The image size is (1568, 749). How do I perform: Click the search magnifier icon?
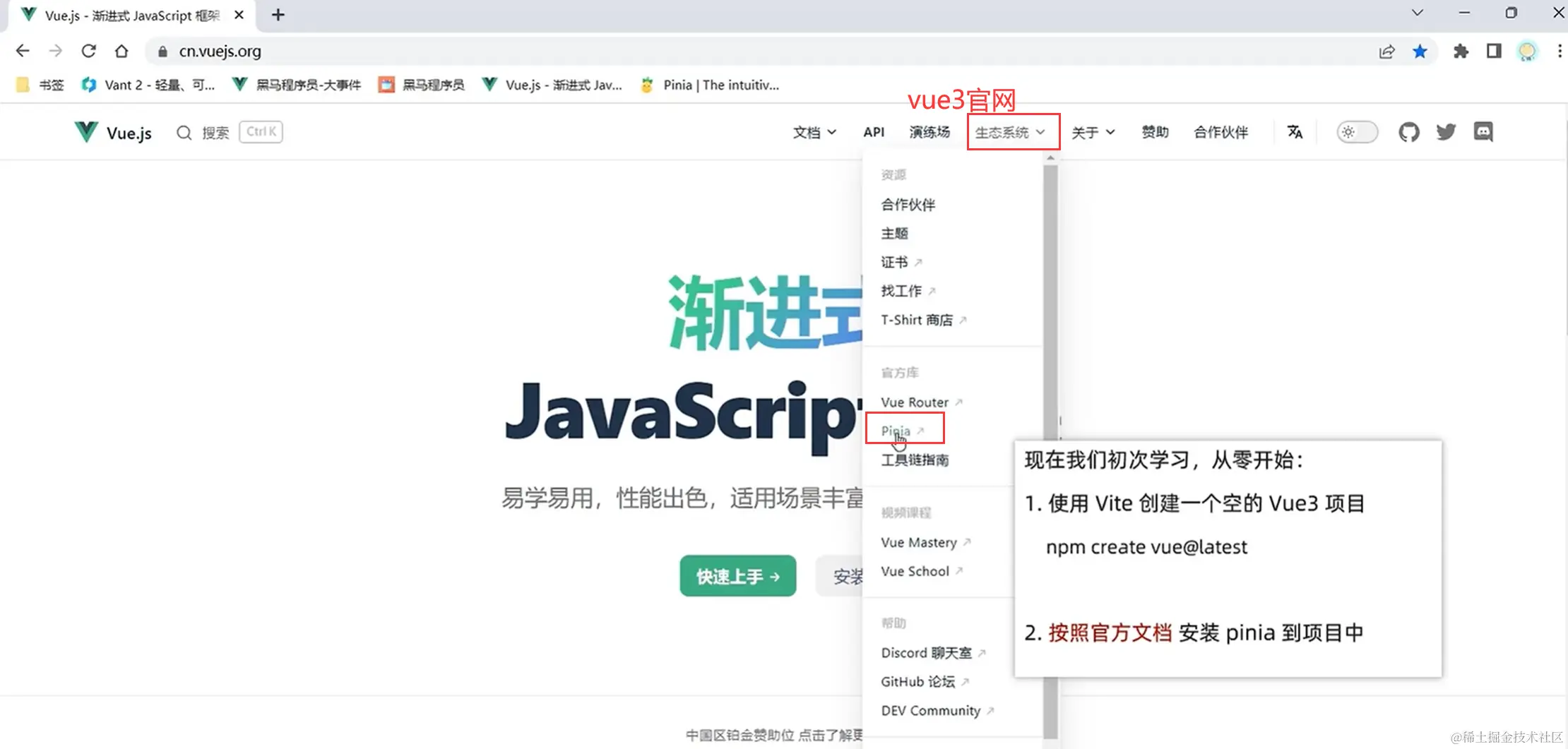tap(184, 132)
